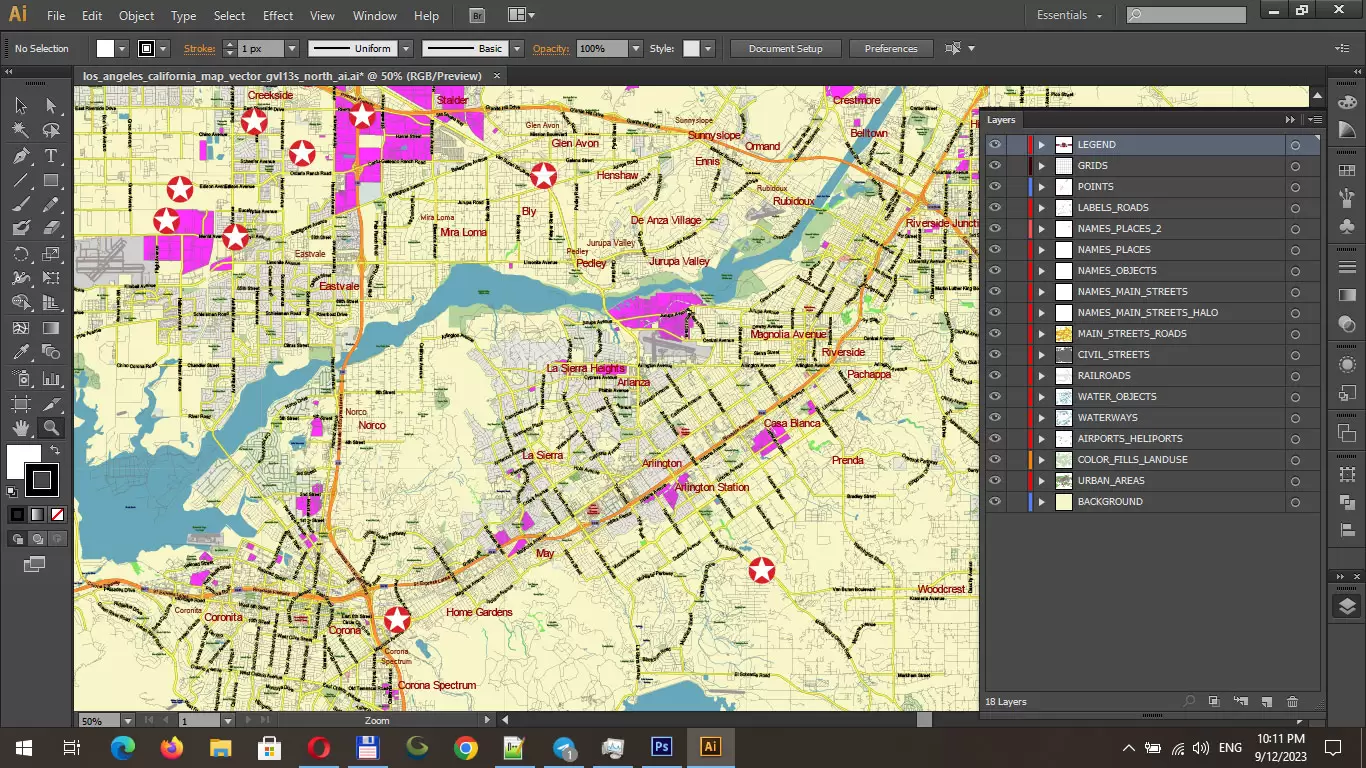Click the fill color swatch in control bar
Image resolution: width=1366 pixels, height=768 pixels.
coord(105,48)
